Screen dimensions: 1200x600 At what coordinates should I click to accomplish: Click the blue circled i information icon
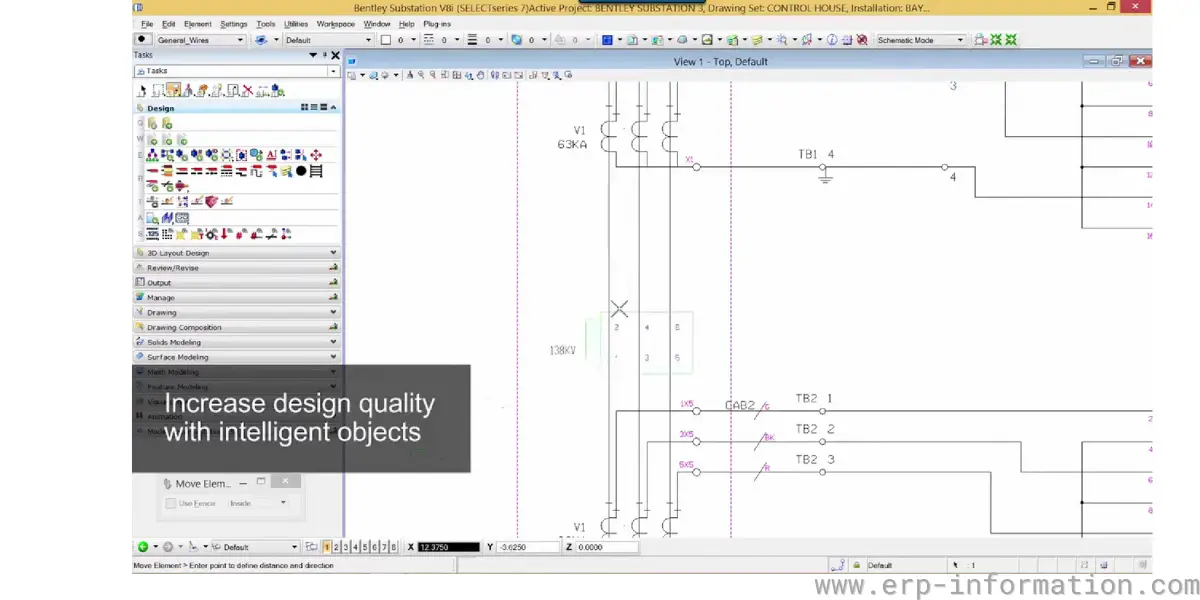[x=831, y=40]
